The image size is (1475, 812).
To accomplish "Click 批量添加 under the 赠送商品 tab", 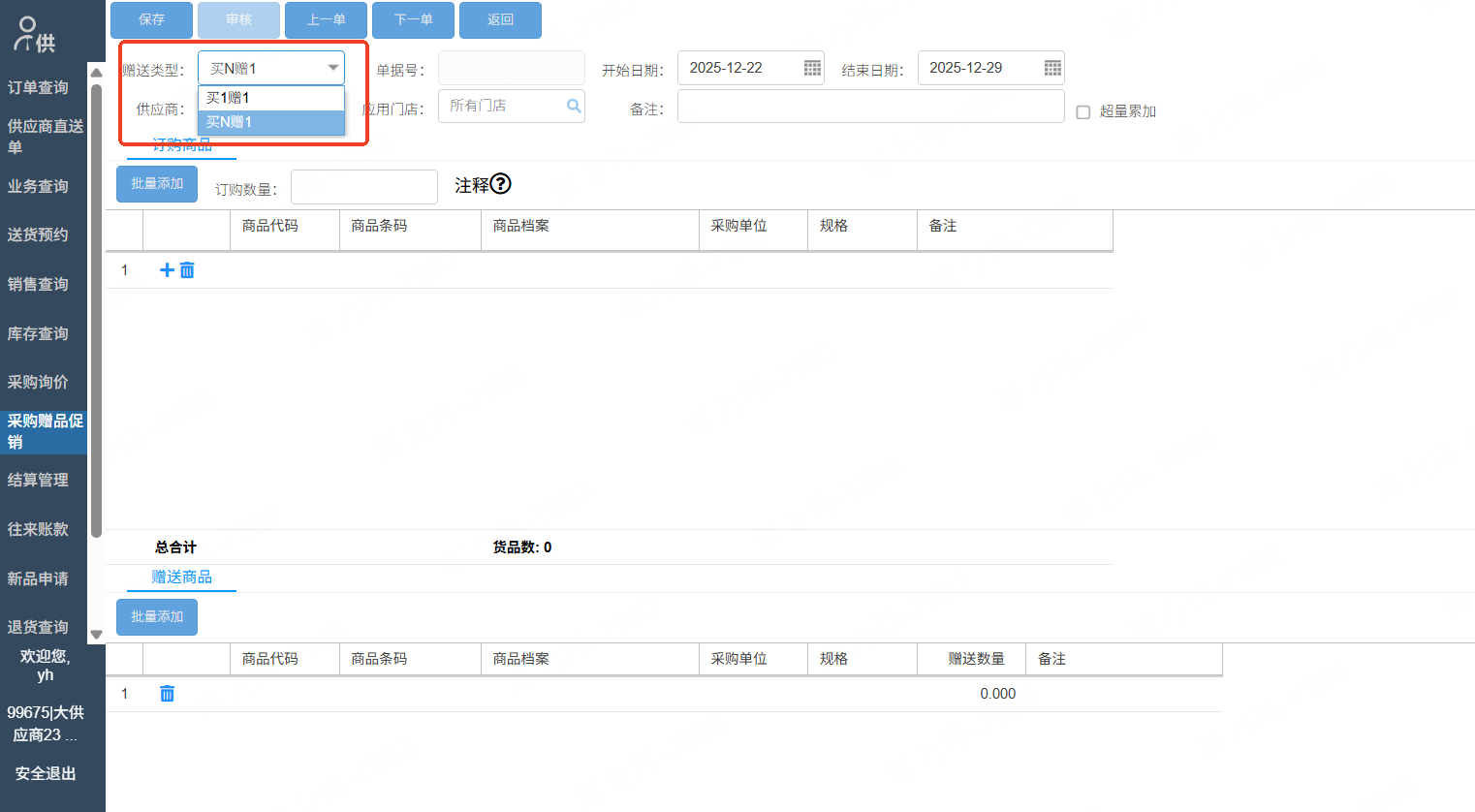I will click(x=157, y=617).
